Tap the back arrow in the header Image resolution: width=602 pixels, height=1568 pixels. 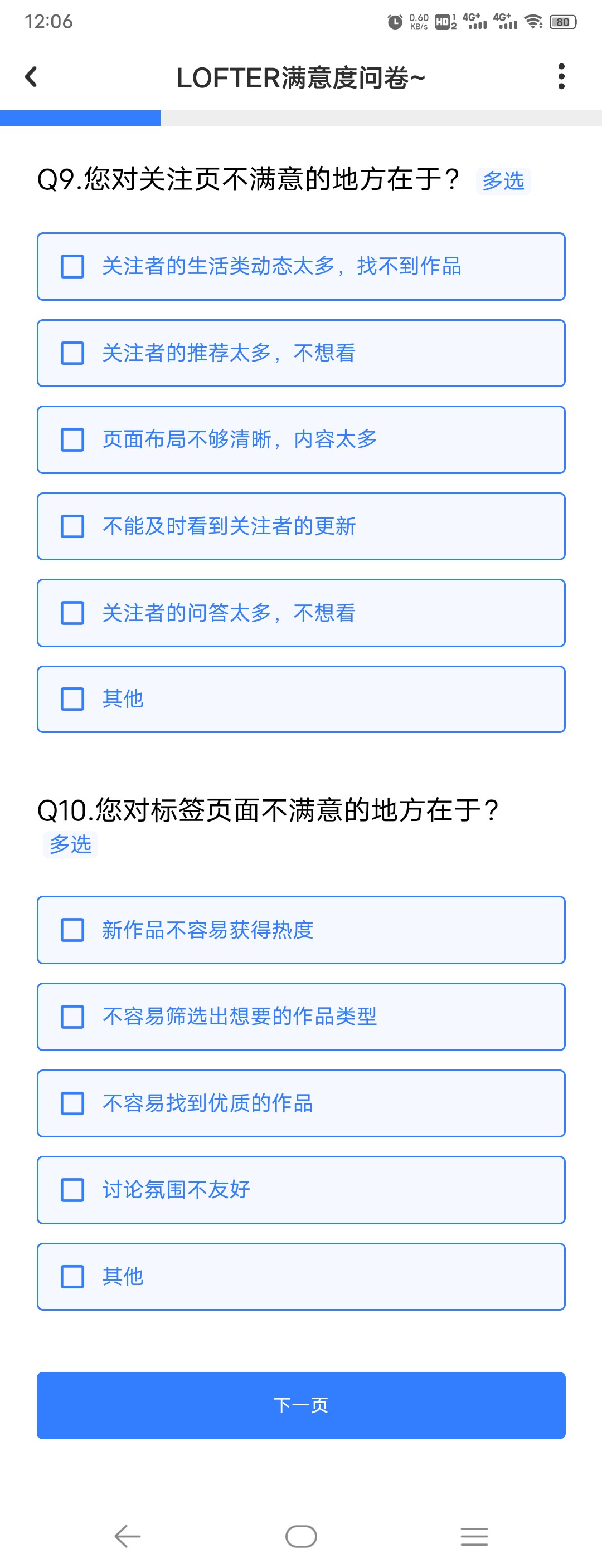click(31, 77)
